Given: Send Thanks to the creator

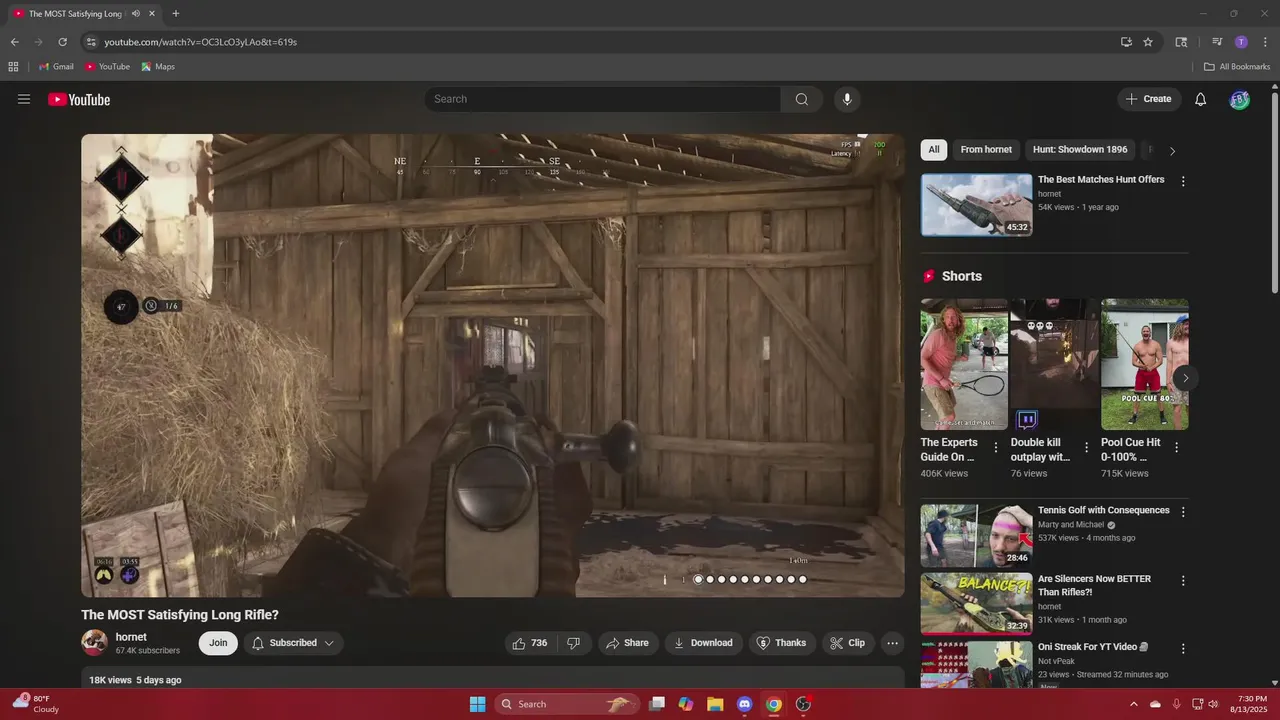Looking at the screenshot, I should [781, 643].
